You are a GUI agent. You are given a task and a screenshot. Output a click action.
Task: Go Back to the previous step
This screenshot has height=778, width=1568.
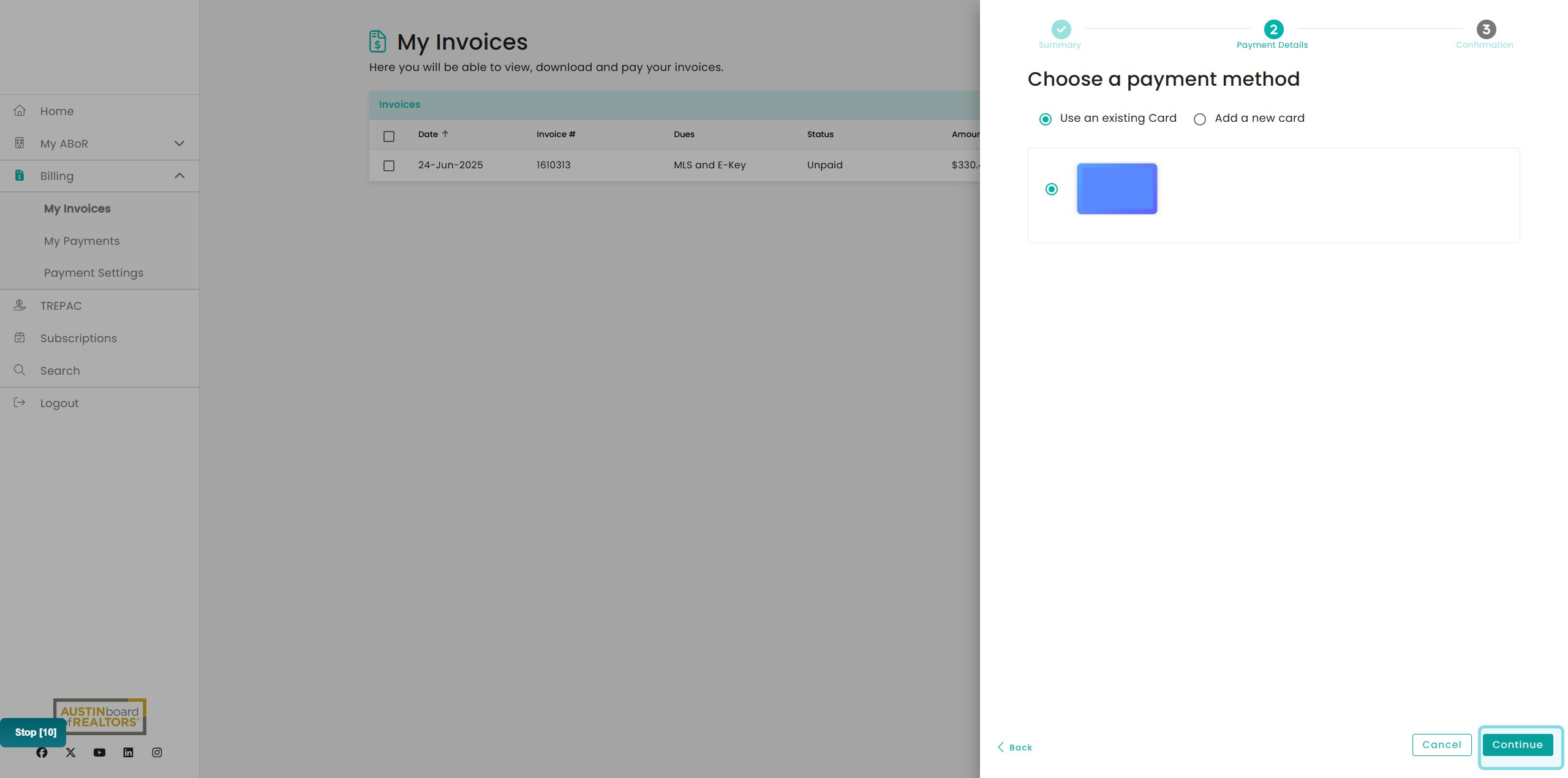[x=1015, y=747]
